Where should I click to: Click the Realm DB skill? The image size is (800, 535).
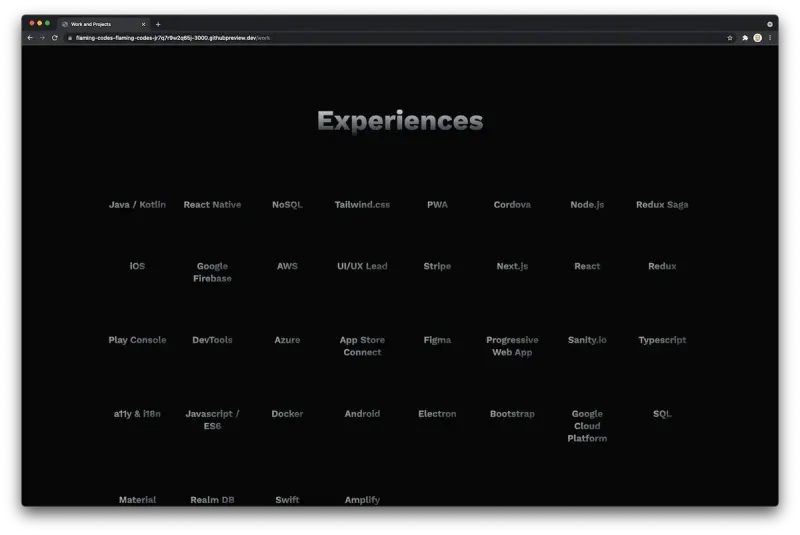point(212,500)
